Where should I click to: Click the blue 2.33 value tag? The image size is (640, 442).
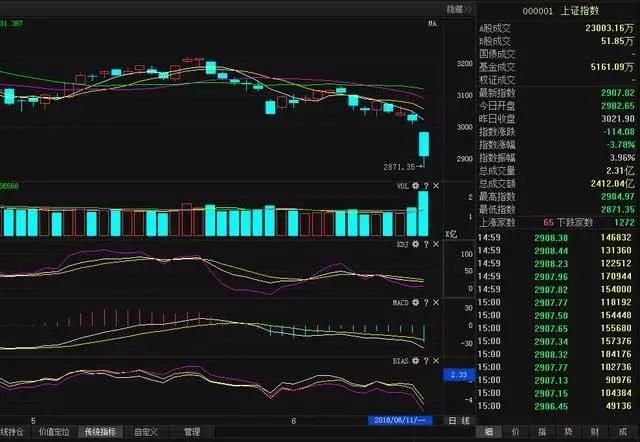[x=459, y=374]
